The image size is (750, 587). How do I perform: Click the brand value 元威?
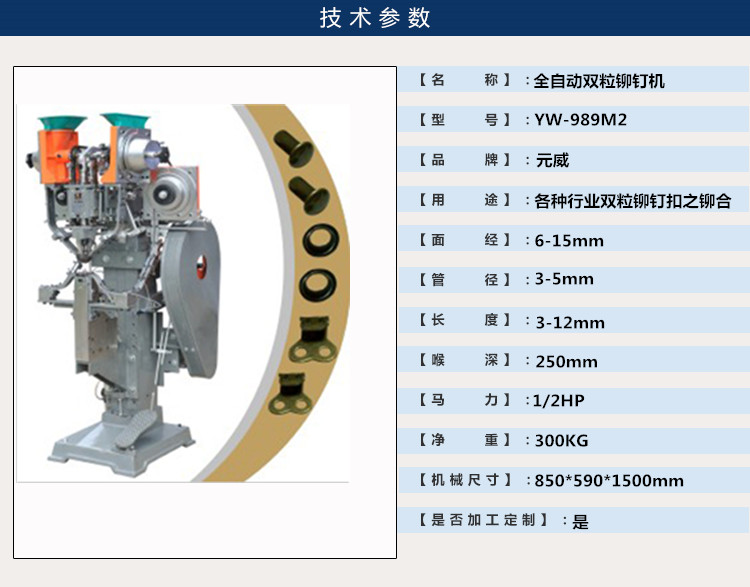click(552, 160)
